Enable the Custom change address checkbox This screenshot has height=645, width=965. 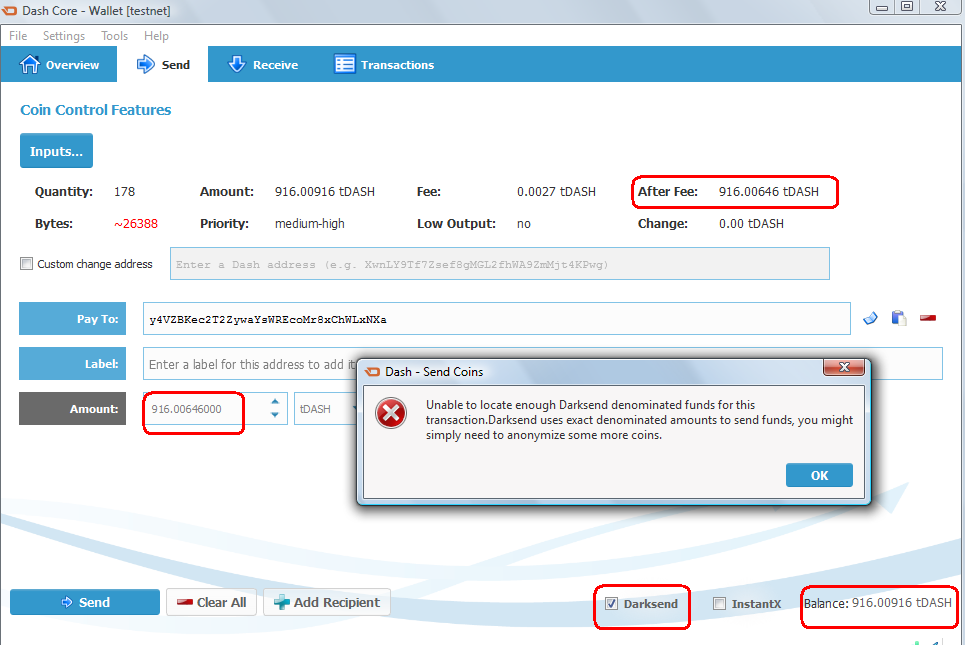coord(26,264)
